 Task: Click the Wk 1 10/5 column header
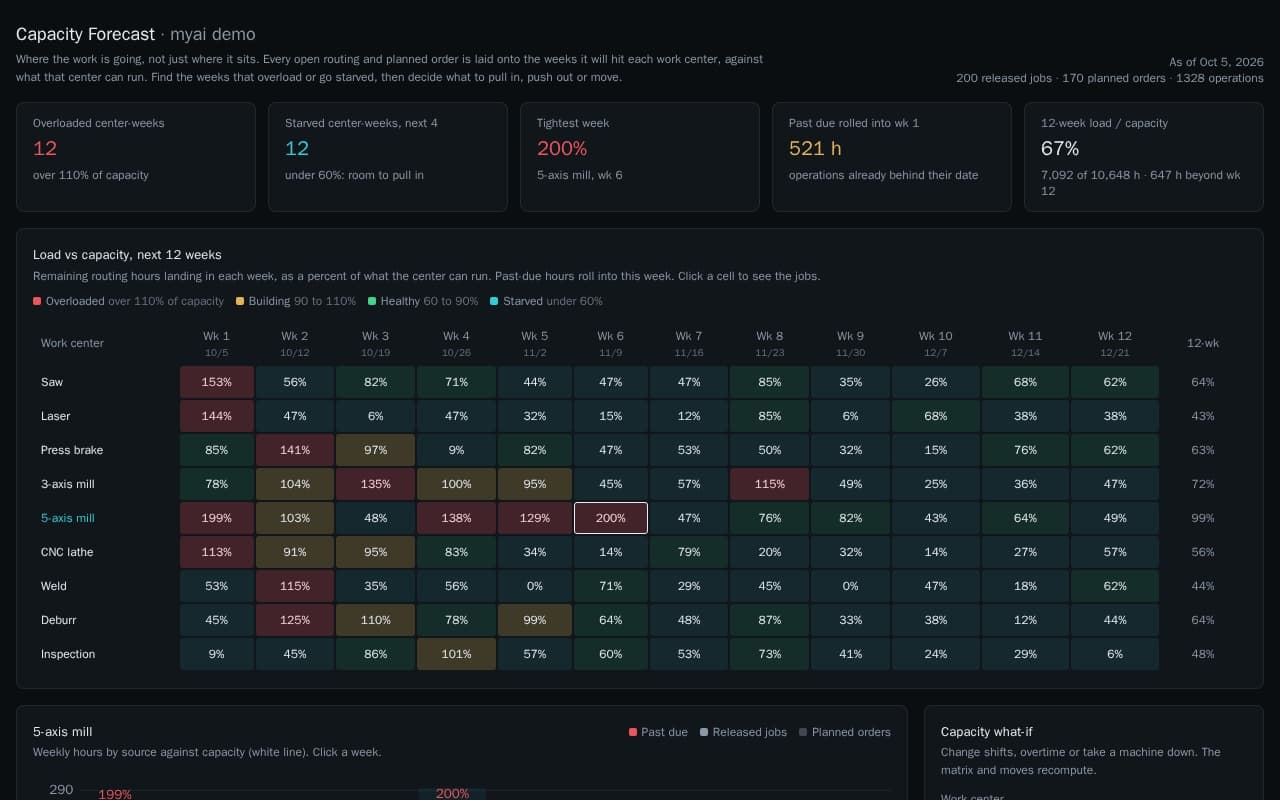pos(217,343)
